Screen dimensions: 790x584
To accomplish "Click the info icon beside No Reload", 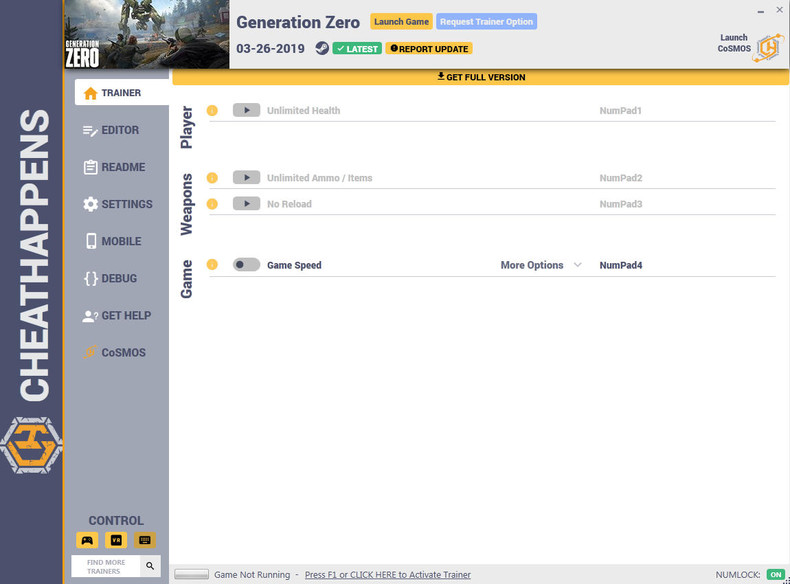I will point(212,204).
